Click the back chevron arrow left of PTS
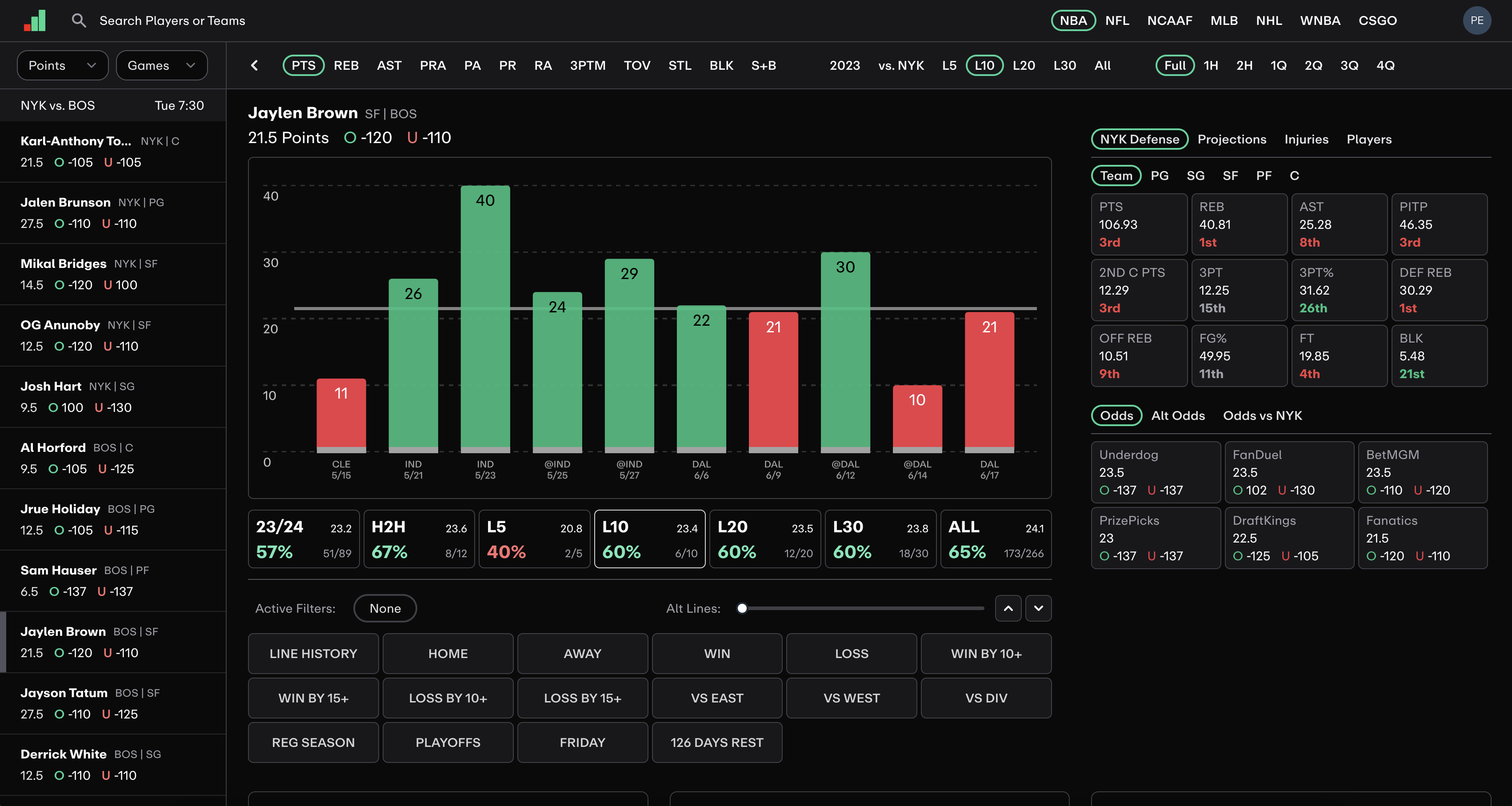 254,66
